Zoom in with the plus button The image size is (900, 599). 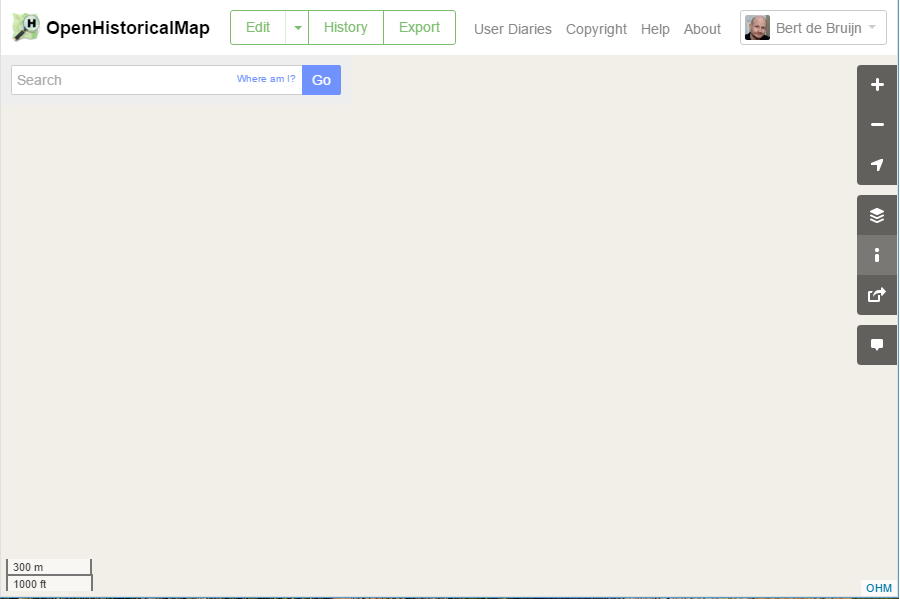tap(877, 85)
